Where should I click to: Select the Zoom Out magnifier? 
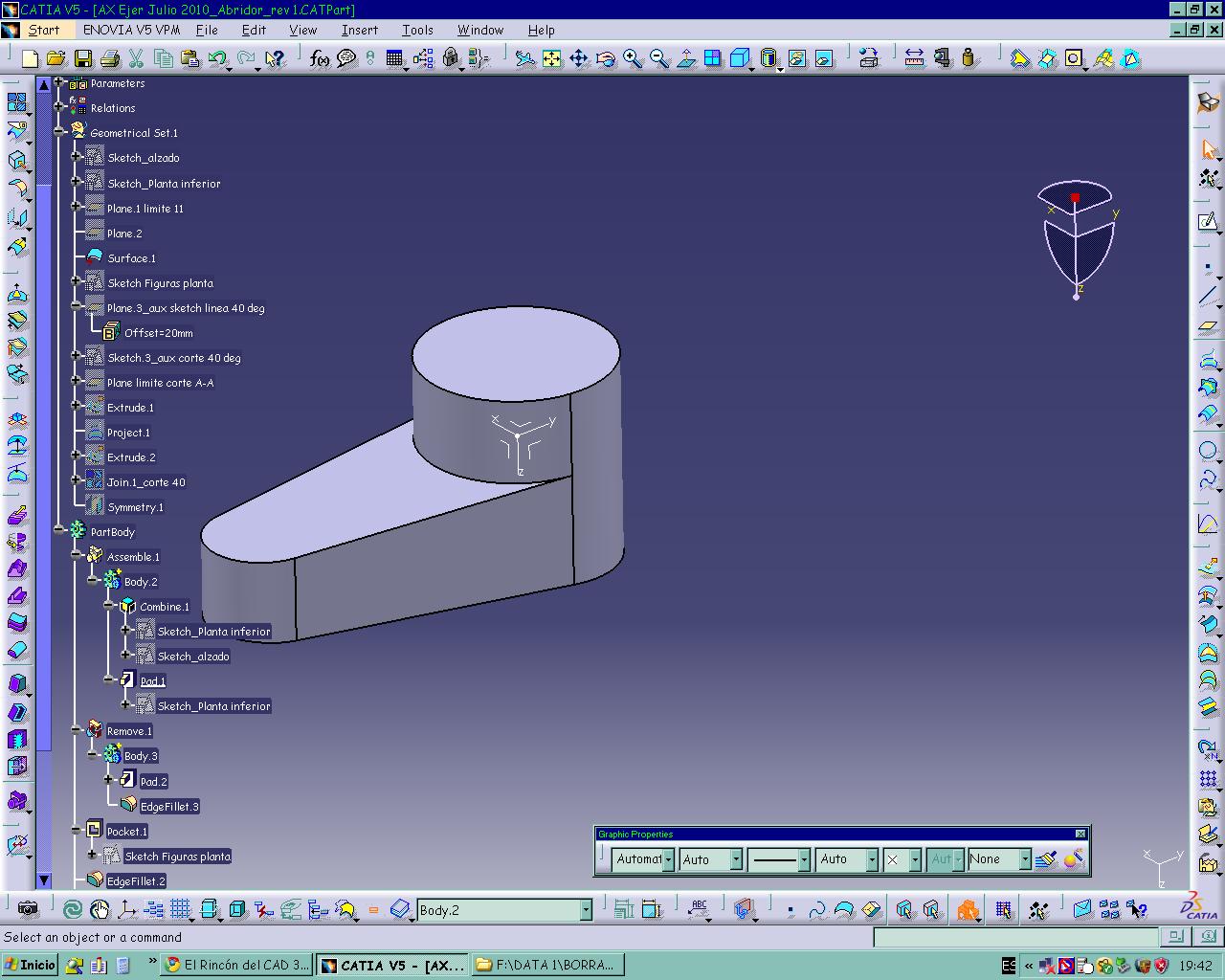pyautogui.click(x=659, y=59)
